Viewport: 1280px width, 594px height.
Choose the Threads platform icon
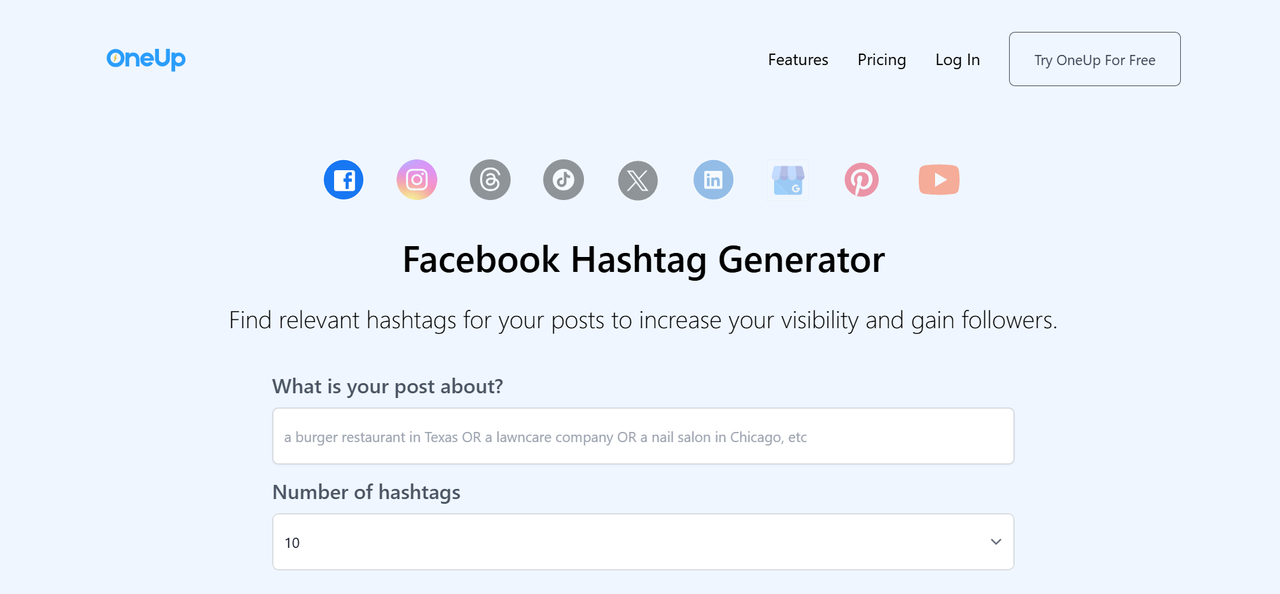coord(490,180)
